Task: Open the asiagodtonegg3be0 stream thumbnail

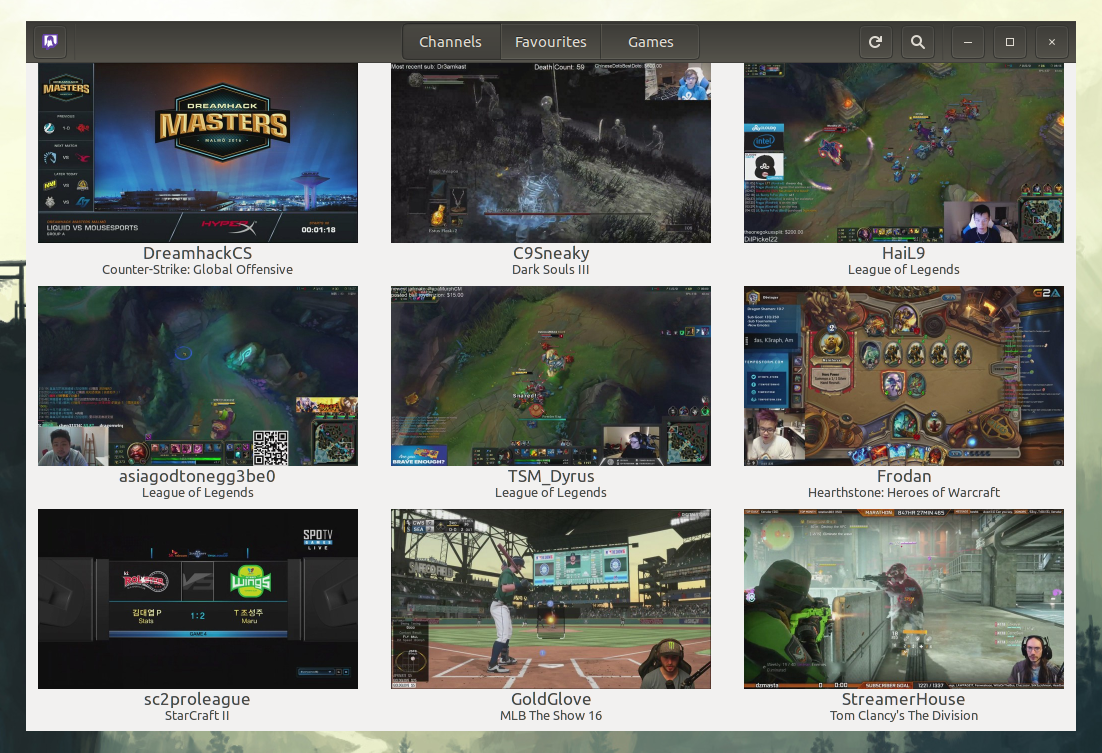Action: tap(197, 375)
